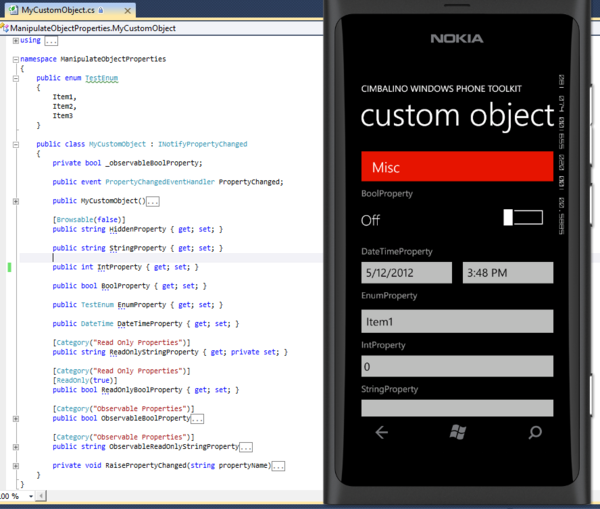Image resolution: width=600 pixels, height=509 pixels.
Task: Click the Item2 enum member
Action: (x=64, y=106)
